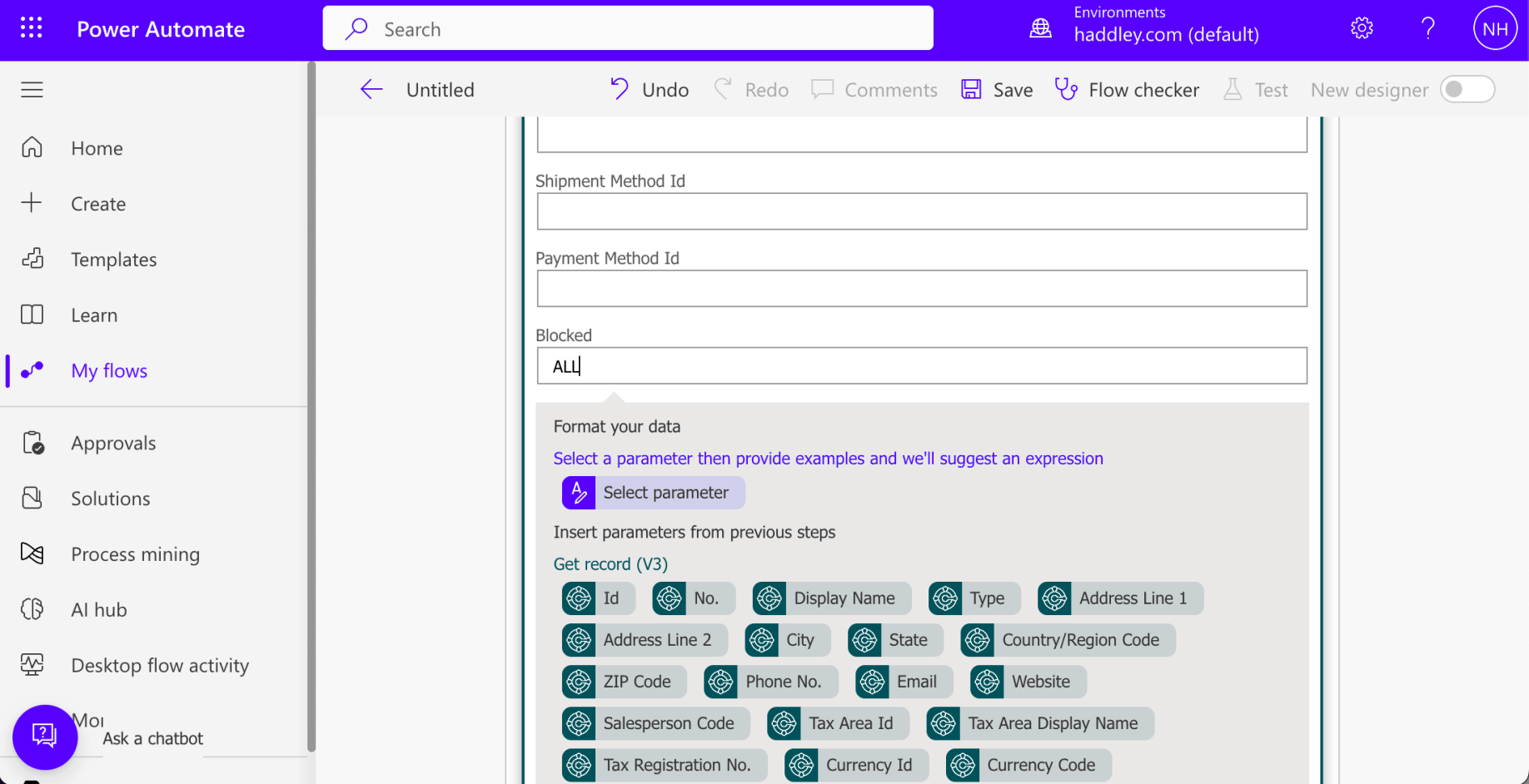The image size is (1529, 784).
Task: Click the Select parameter format icon
Action: pos(579,493)
